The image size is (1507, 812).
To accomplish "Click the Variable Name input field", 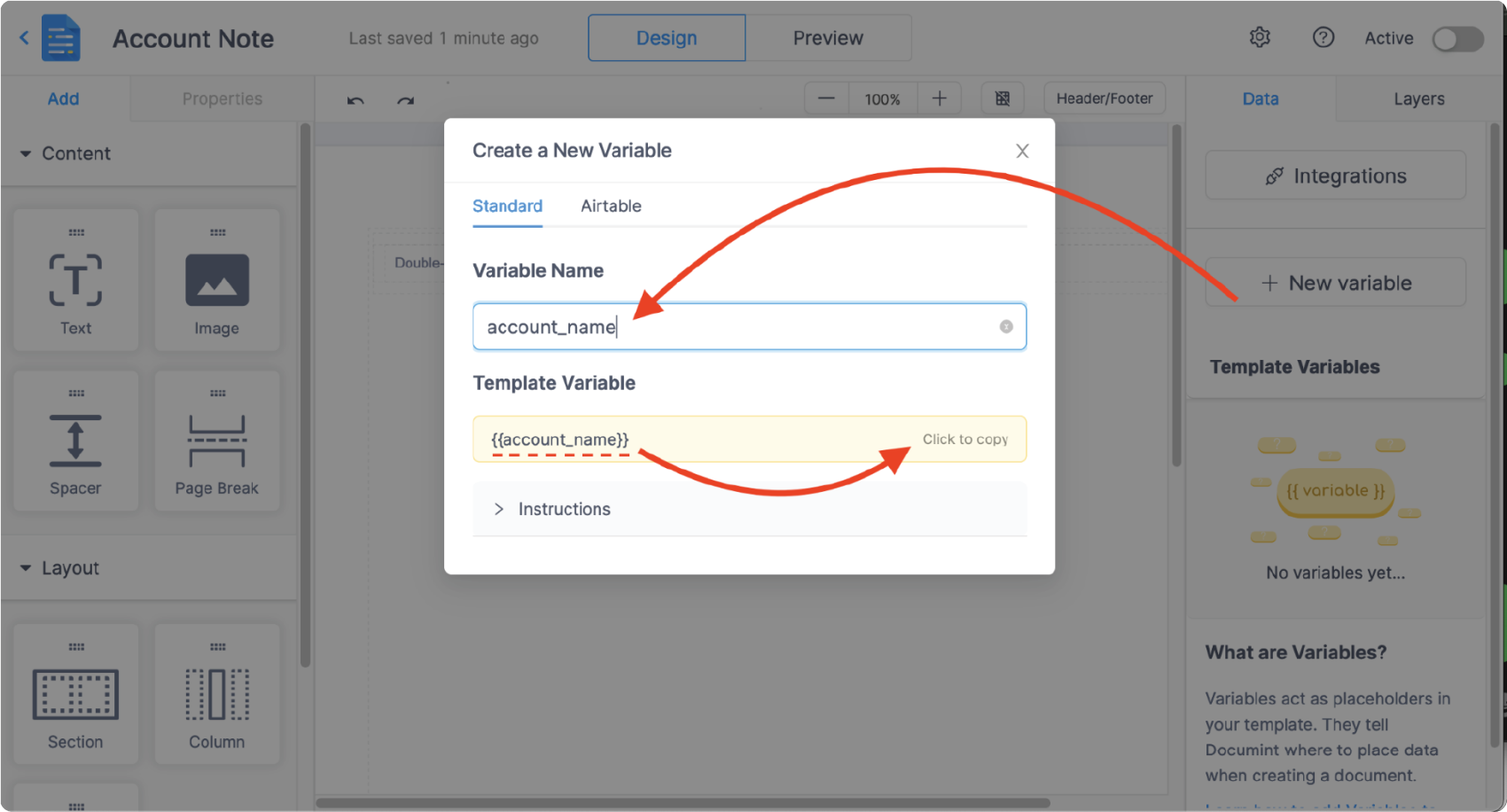I will coord(736,327).
